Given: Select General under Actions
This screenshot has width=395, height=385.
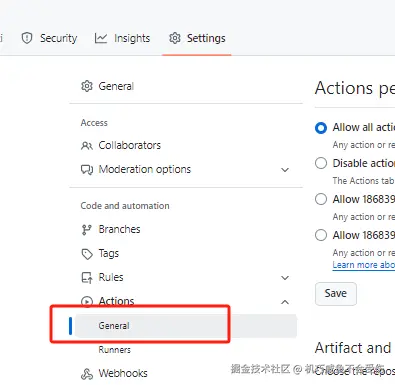Looking at the screenshot, I should coord(185,326).
